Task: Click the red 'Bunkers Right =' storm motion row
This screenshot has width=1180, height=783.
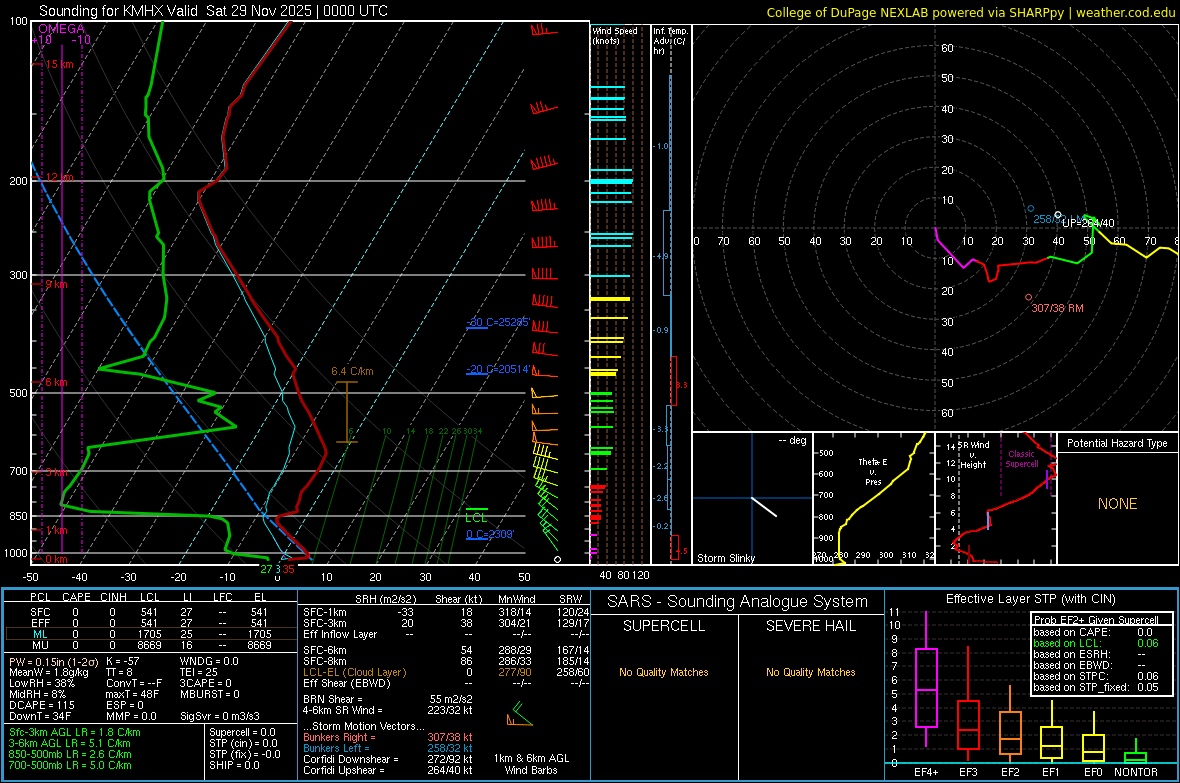Action: click(x=388, y=737)
